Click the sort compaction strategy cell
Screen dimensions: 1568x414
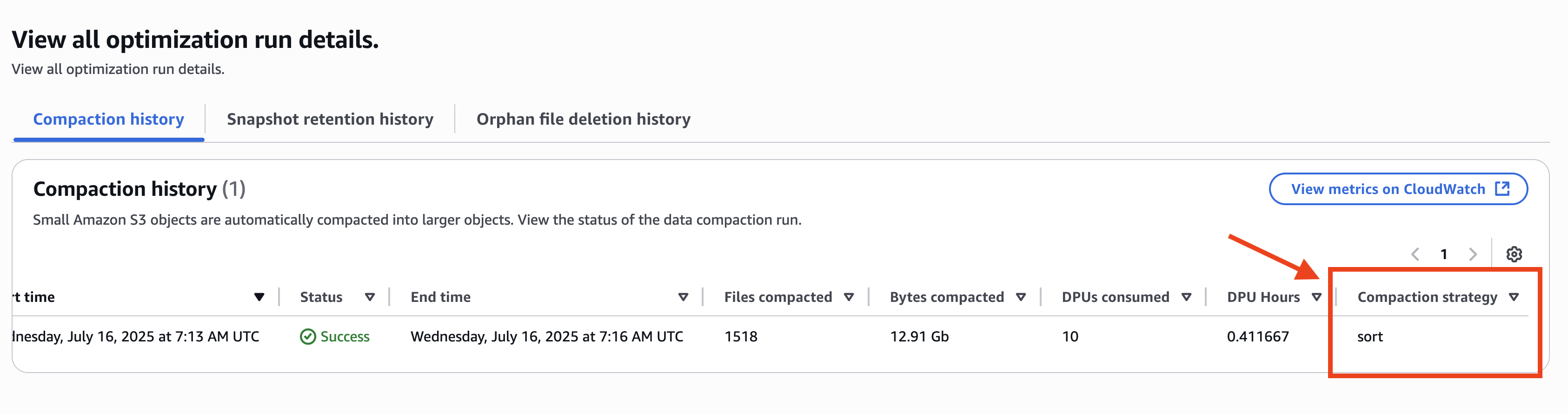click(1369, 337)
